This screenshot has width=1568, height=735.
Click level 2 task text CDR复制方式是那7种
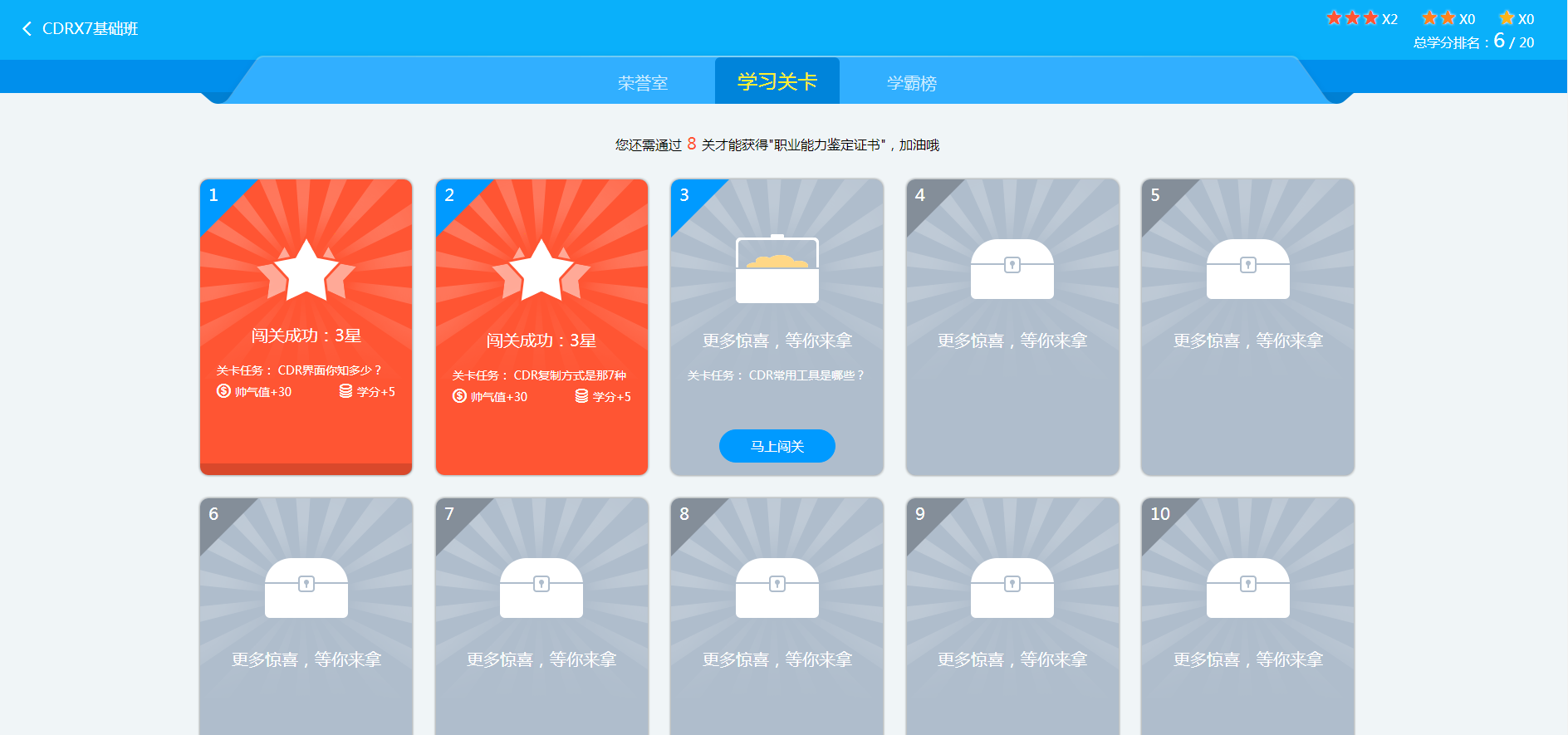(x=569, y=375)
